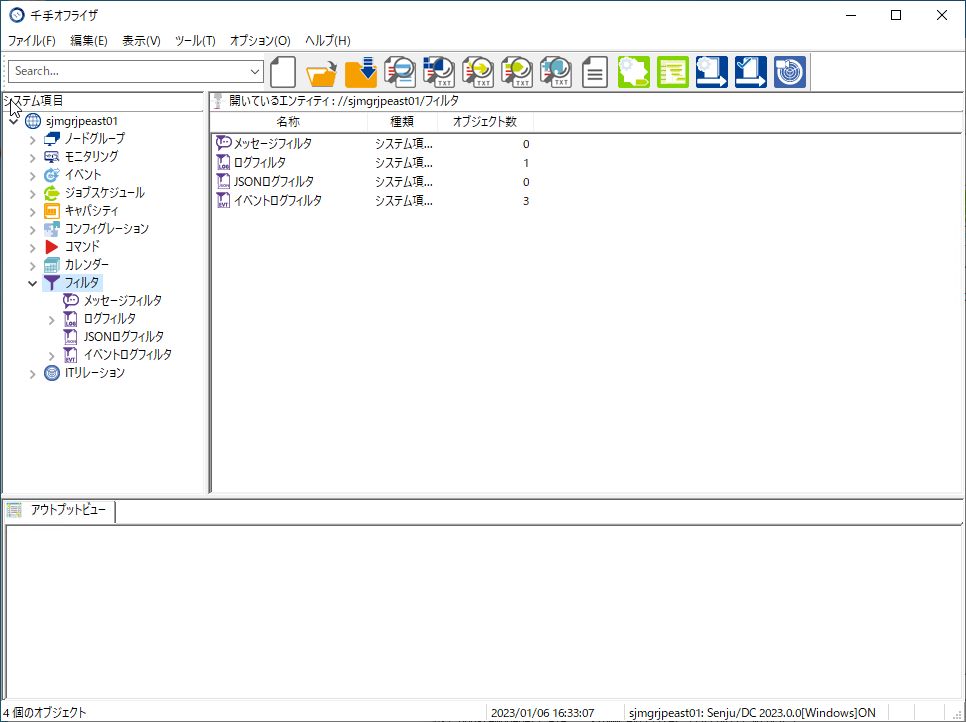Open the オプション(O) menu
The height and width of the screenshot is (722, 966).
point(260,41)
